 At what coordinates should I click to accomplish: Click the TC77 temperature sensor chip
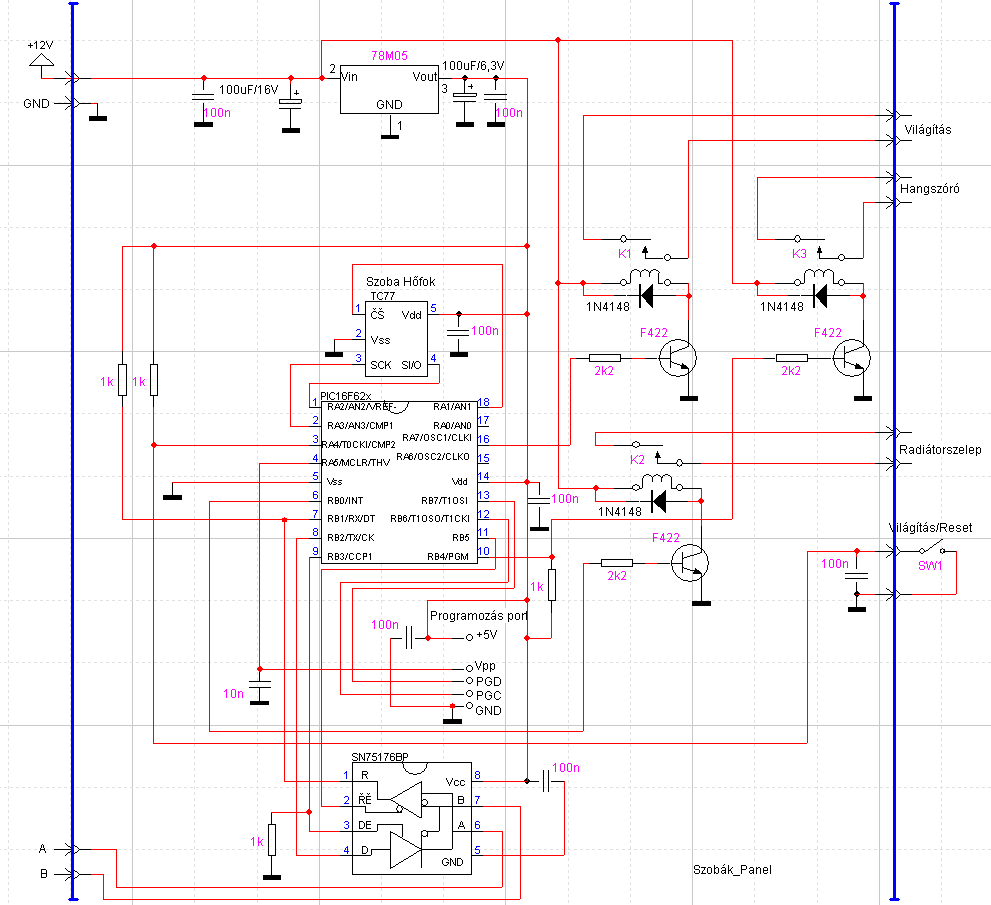click(396, 339)
